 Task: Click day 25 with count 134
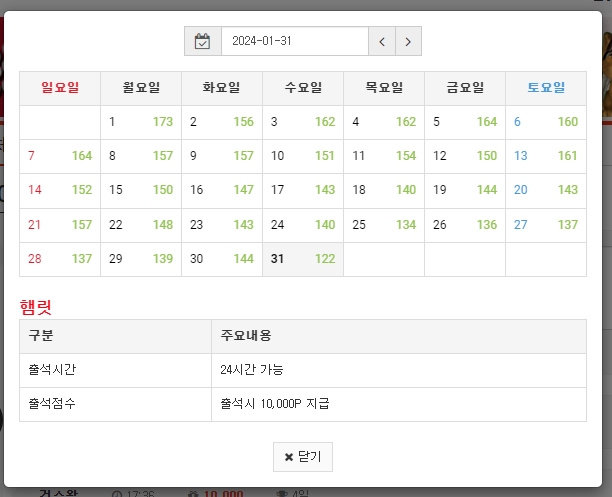(384, 225)
